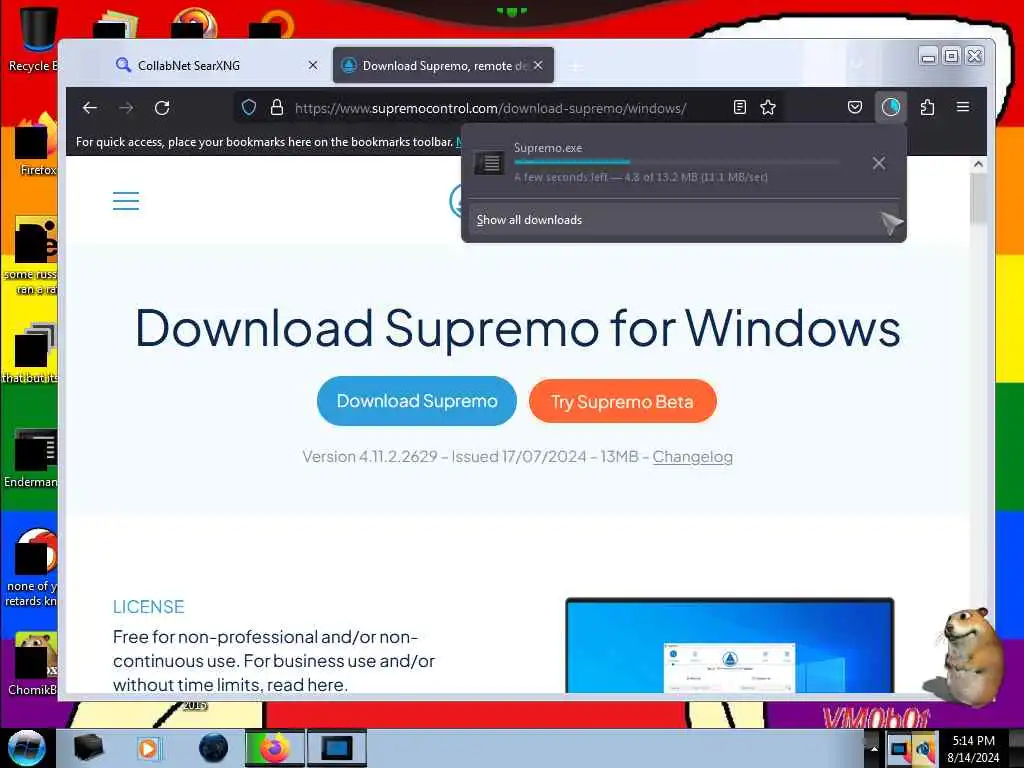
Task: Click the scrollbar up arrow
Action: click(x=978, y=165)
